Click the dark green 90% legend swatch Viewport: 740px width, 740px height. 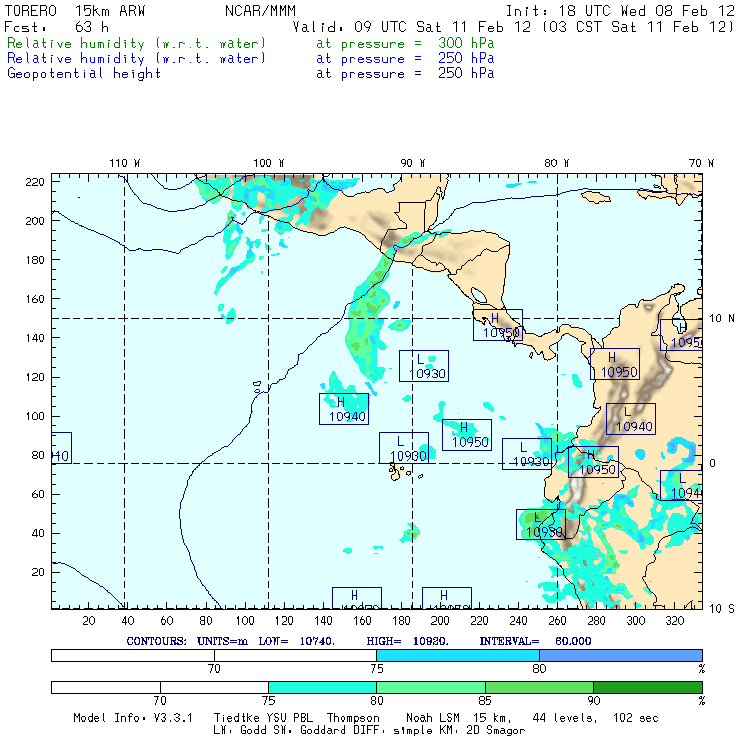click(648, 688)
